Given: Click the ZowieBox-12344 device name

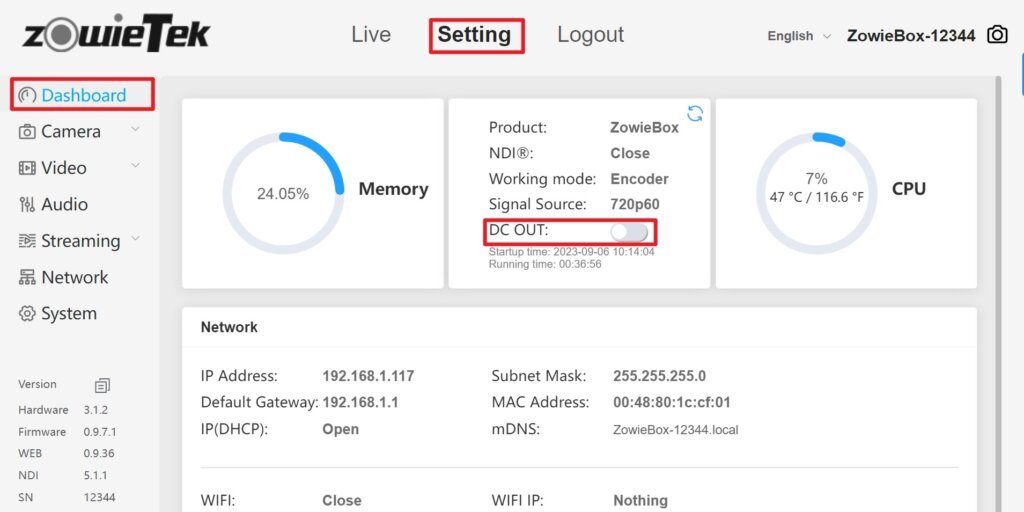Looking at the screenshot, I should 910,36.
